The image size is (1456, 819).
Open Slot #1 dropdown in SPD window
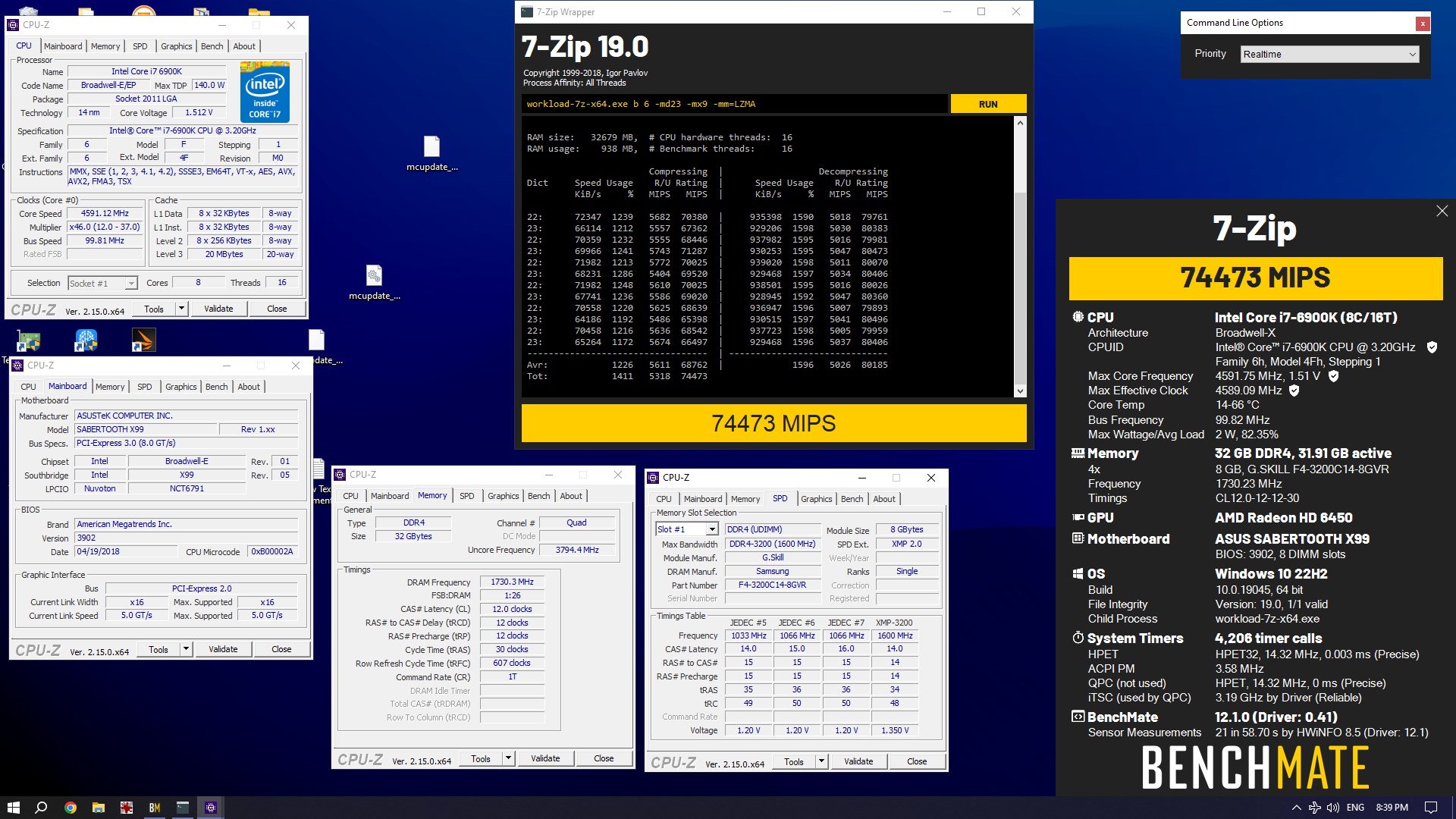(x=687, y=529)
